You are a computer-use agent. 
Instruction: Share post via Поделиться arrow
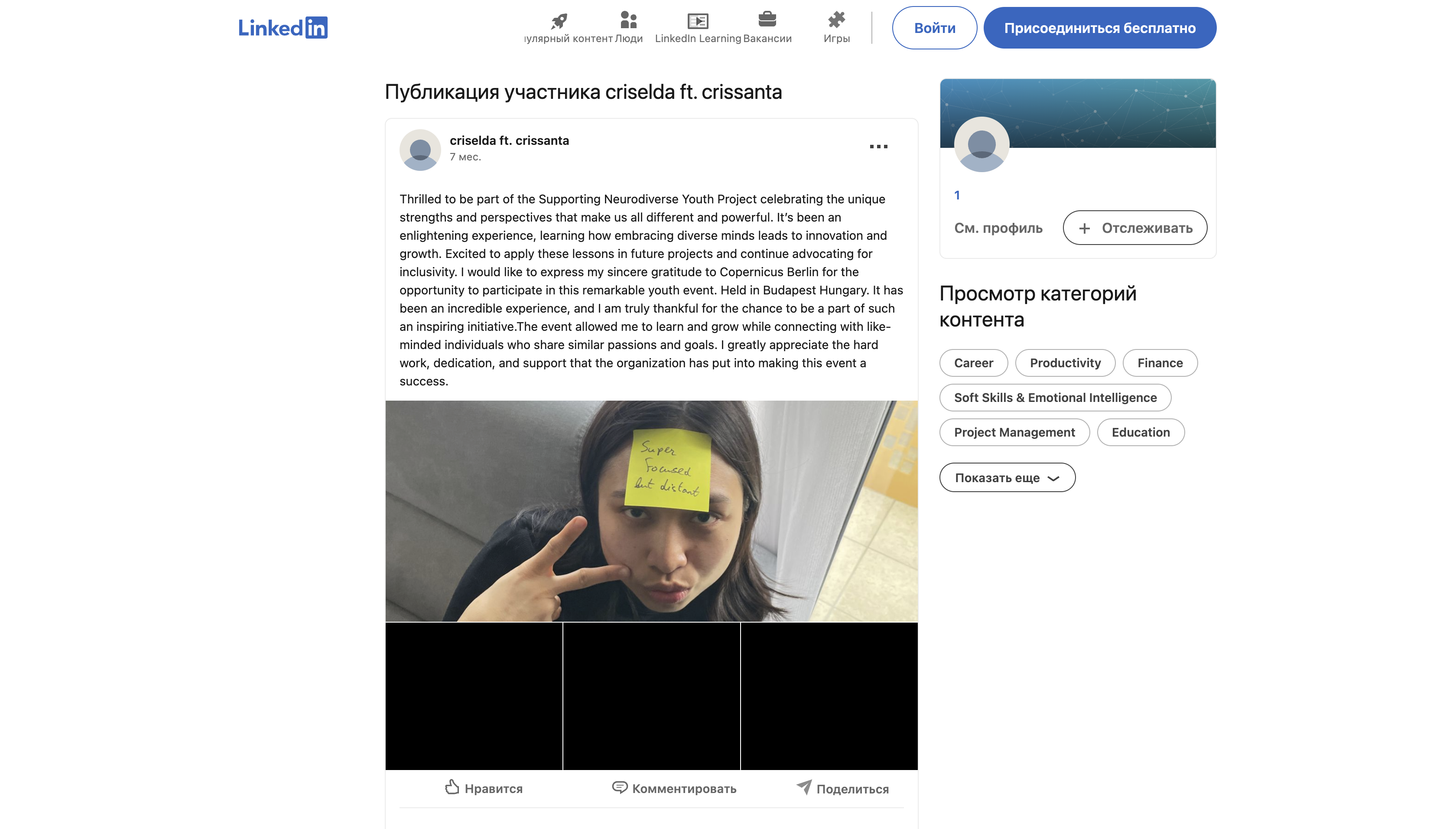coord(804,787)
